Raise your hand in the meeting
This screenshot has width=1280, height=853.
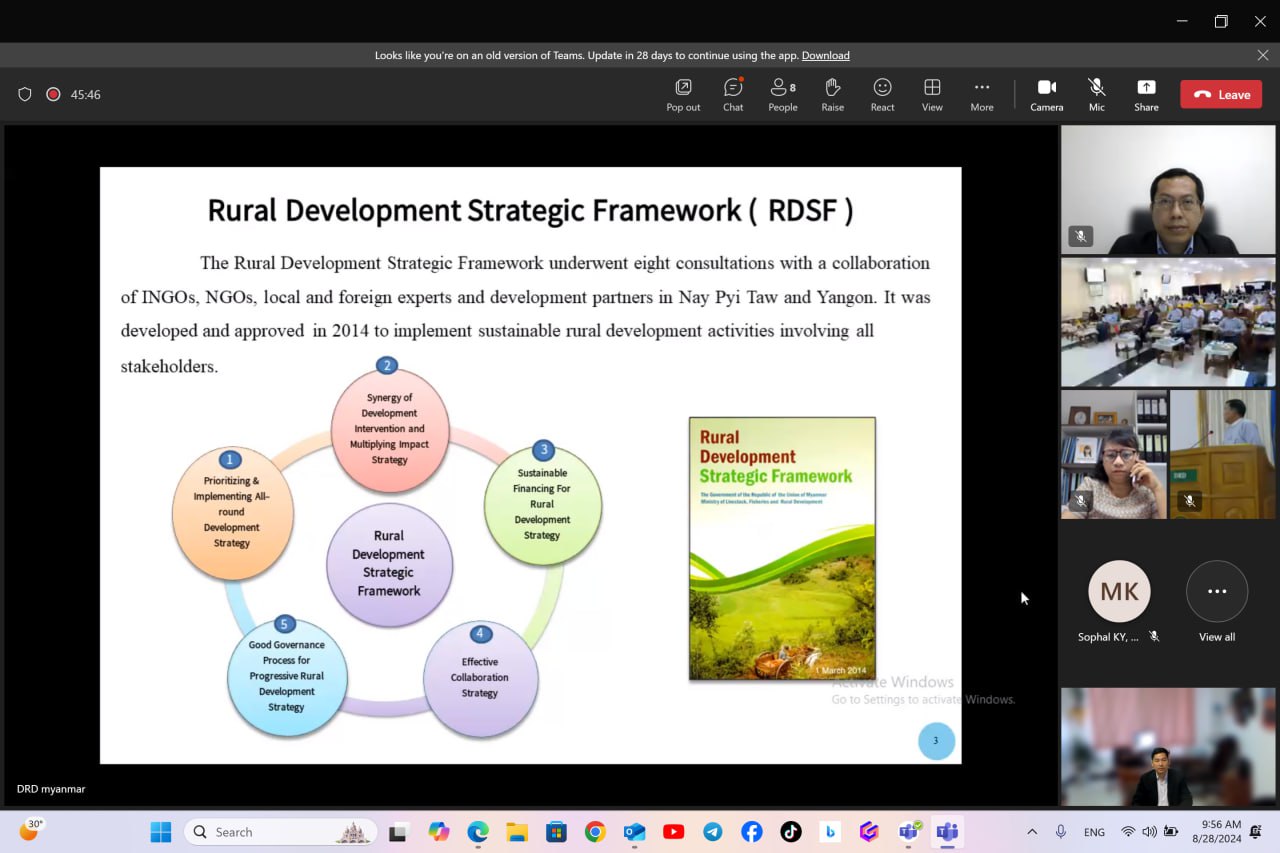pos(832,94)
